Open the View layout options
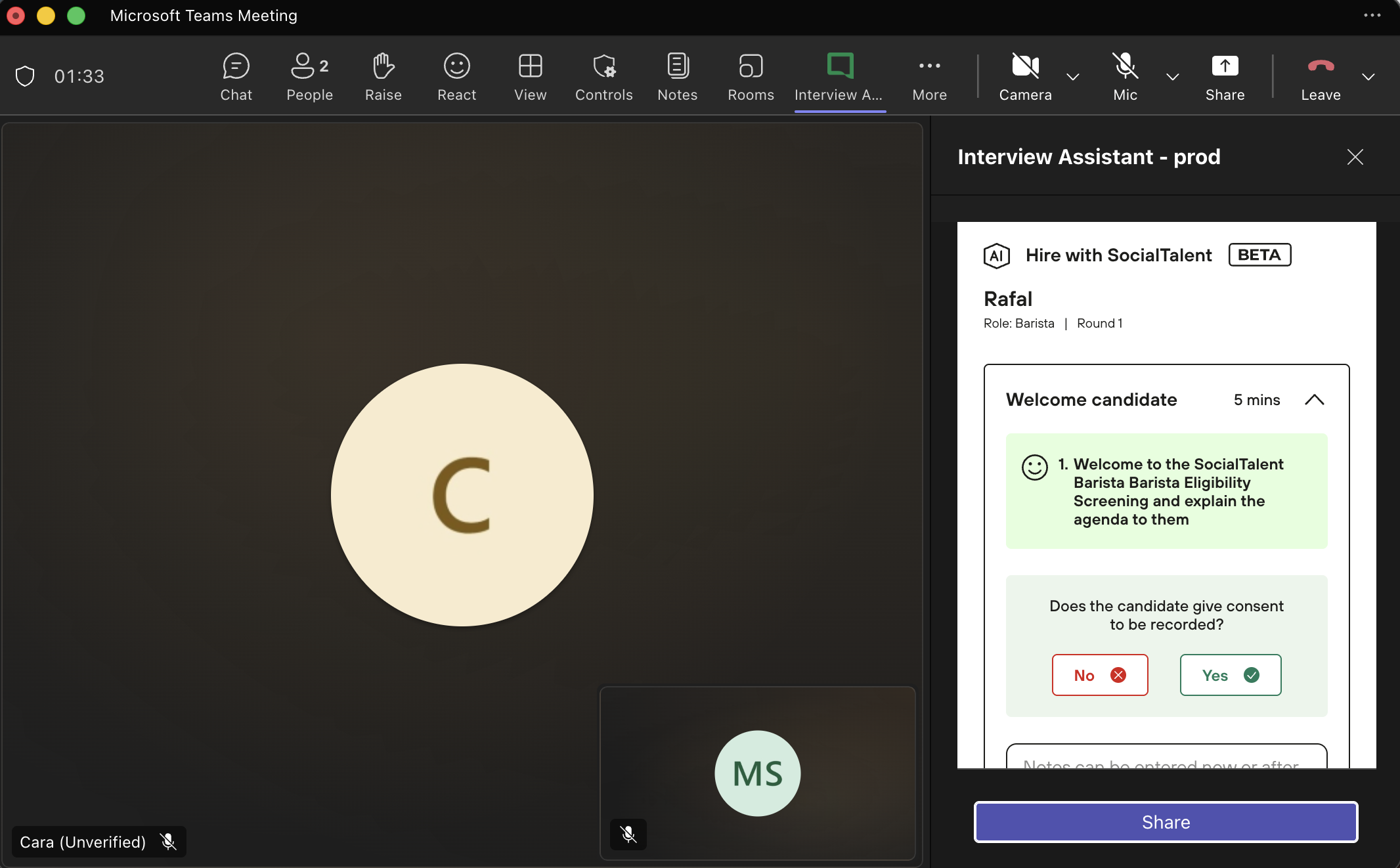 (530, 77)
